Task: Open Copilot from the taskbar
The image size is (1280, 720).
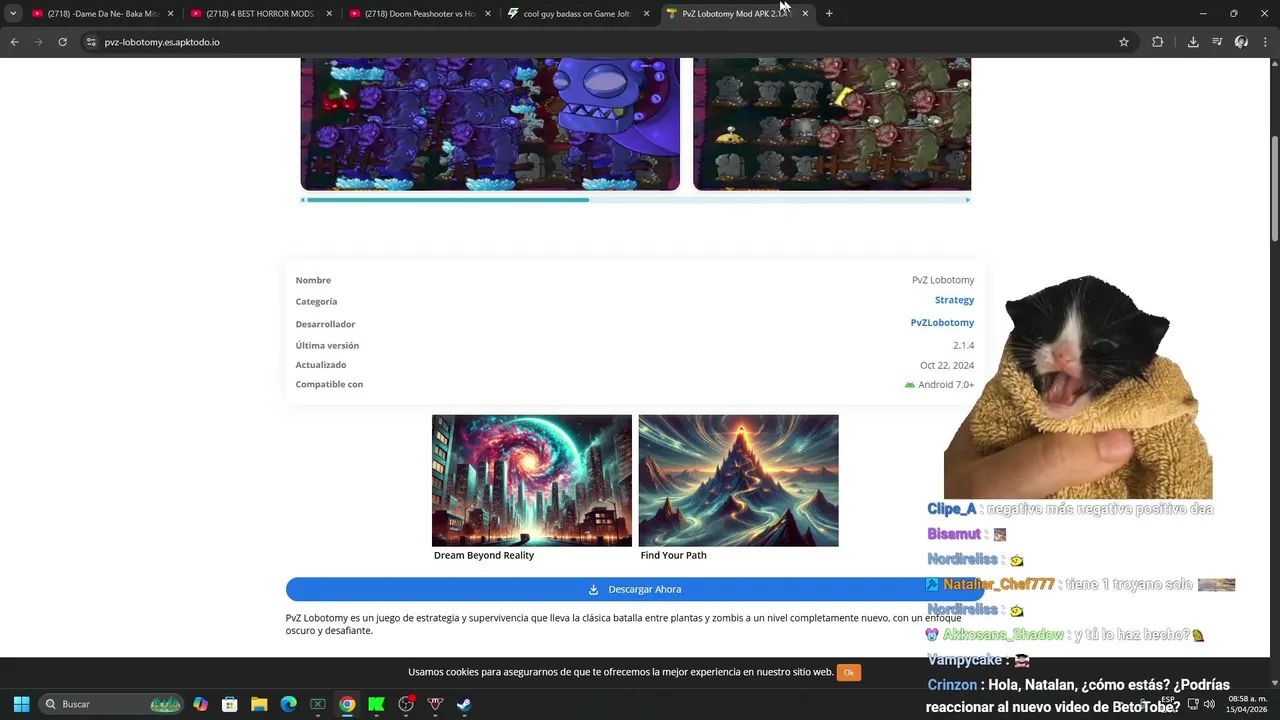Action: [x=200, y=704]
